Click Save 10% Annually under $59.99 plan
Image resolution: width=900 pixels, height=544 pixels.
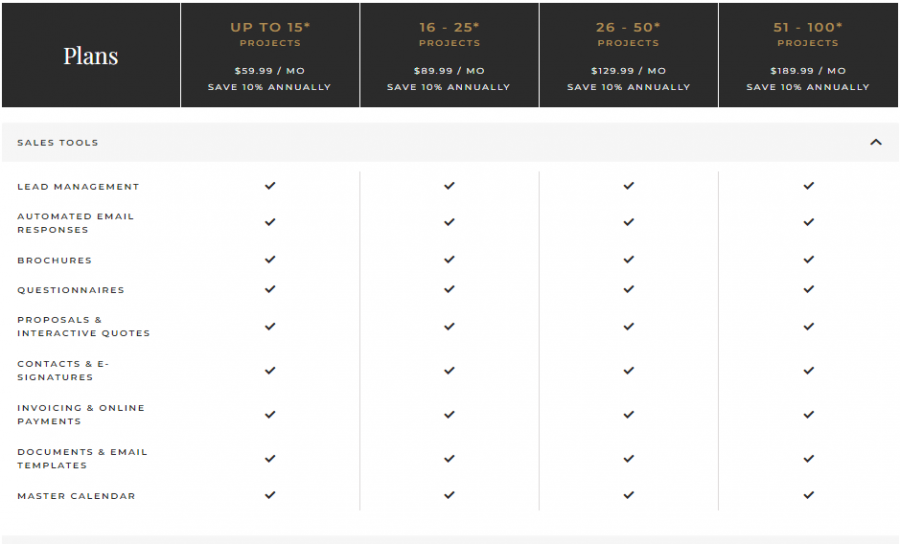click(270, 87)
